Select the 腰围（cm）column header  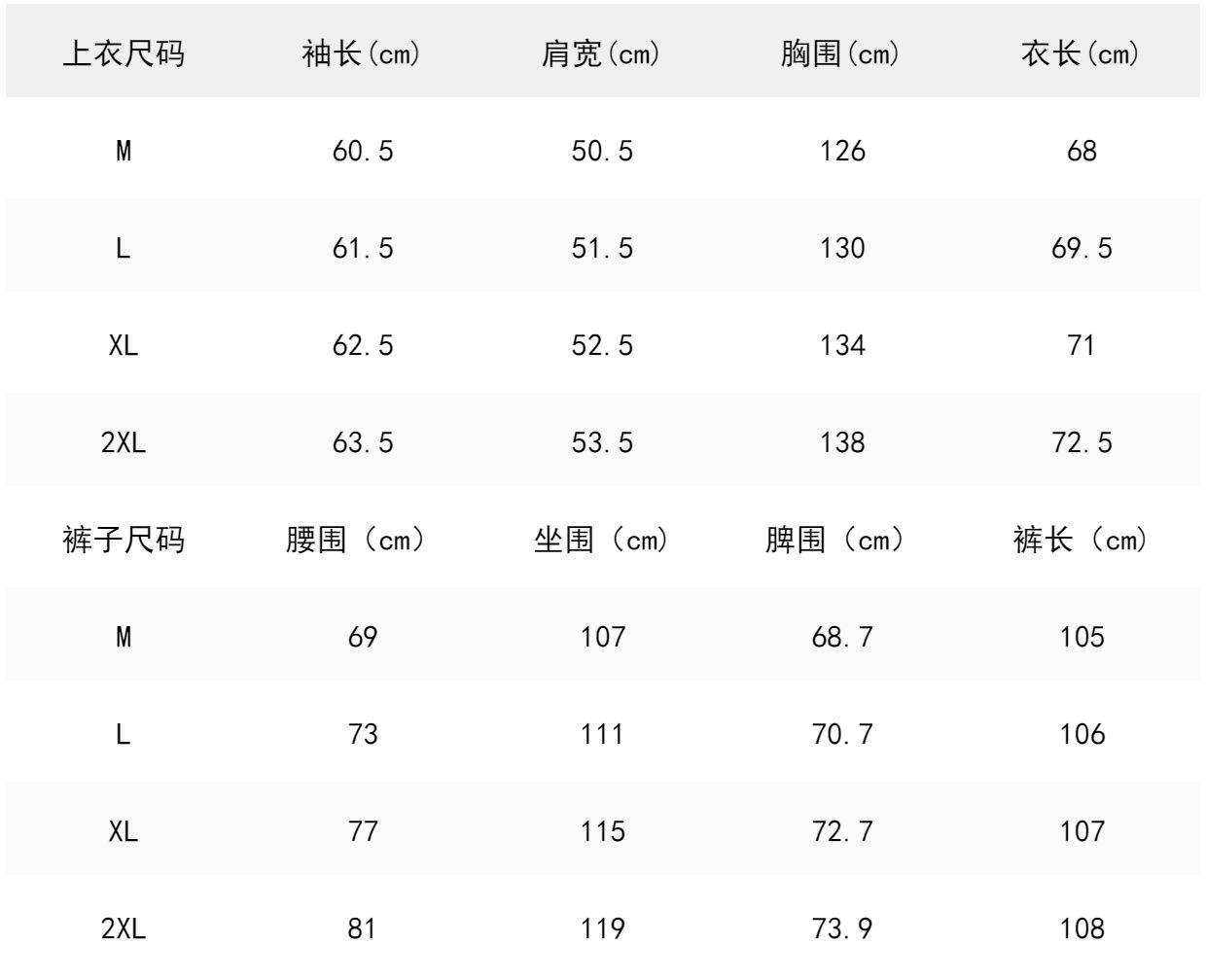coord(357,540)
